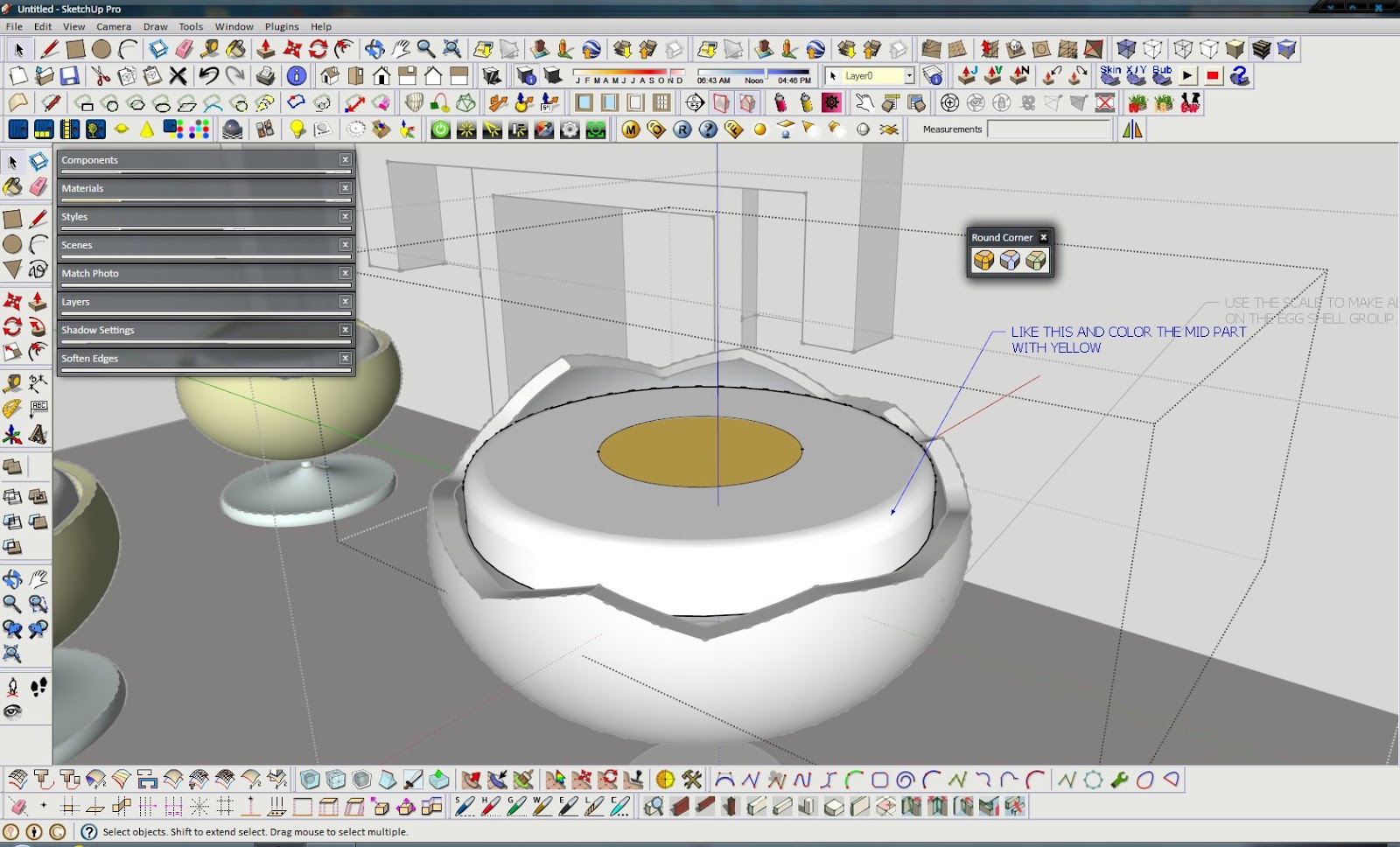Click the Cut scissors icon
Viewport: 1400px width, 847px height.
(x=101, y=76)
